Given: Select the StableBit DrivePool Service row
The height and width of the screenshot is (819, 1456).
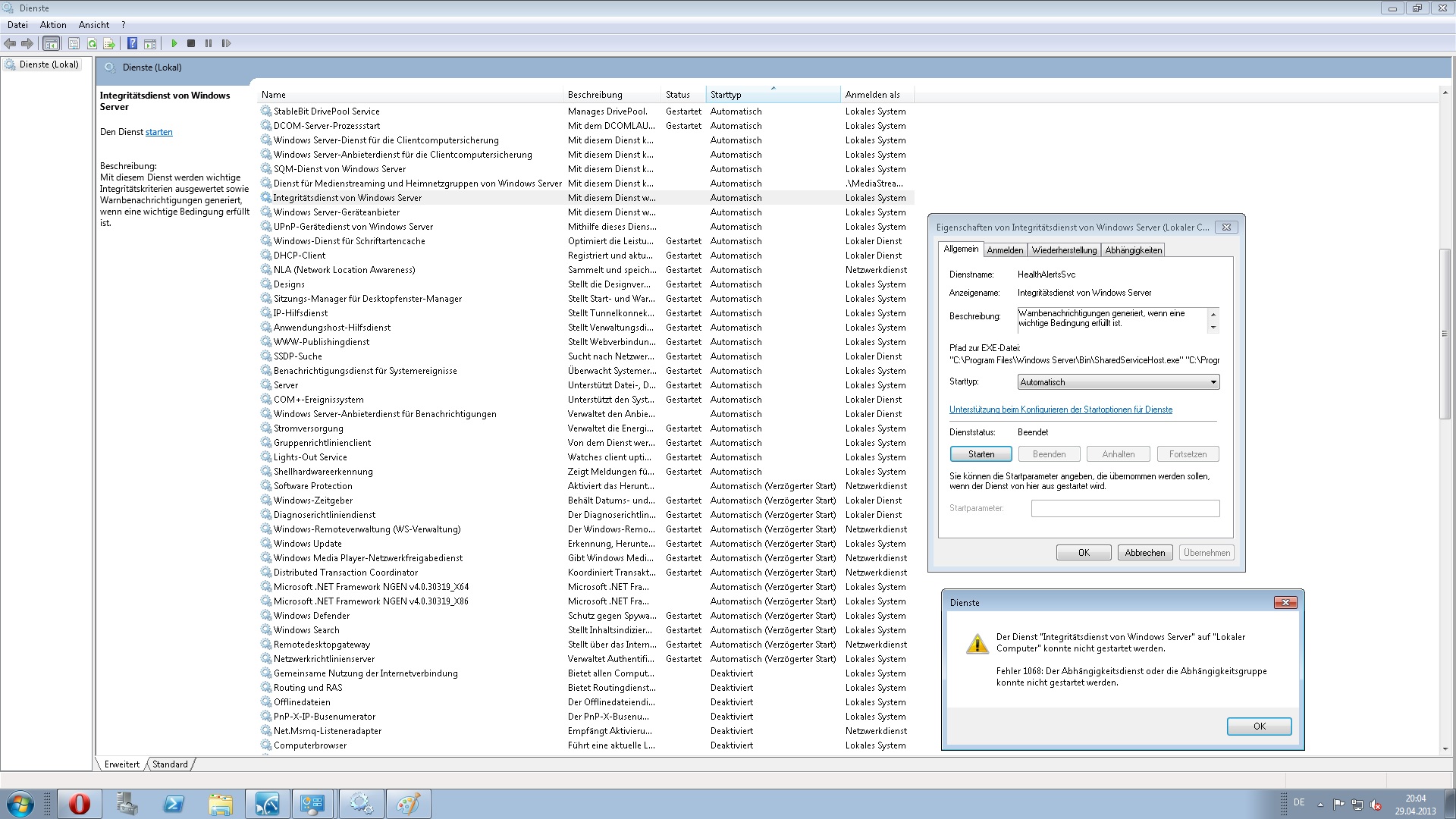Looking at the screenshot, I should coord(585,111).
